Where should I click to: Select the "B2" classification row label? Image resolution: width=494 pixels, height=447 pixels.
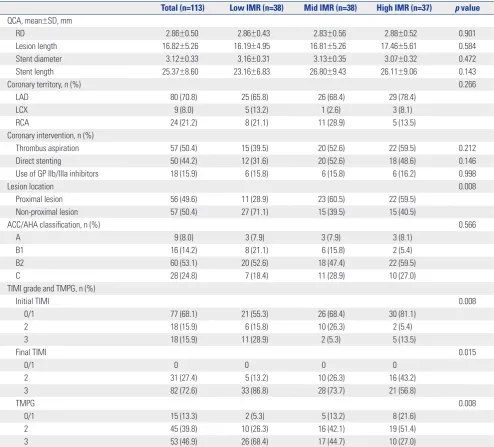19,263
